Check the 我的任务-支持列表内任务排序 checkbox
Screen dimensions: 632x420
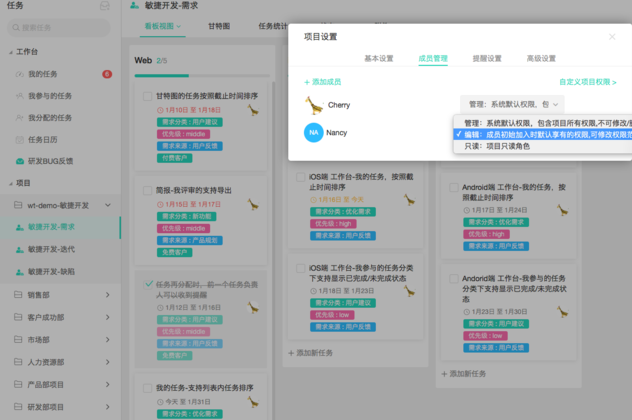click(148, 388)
